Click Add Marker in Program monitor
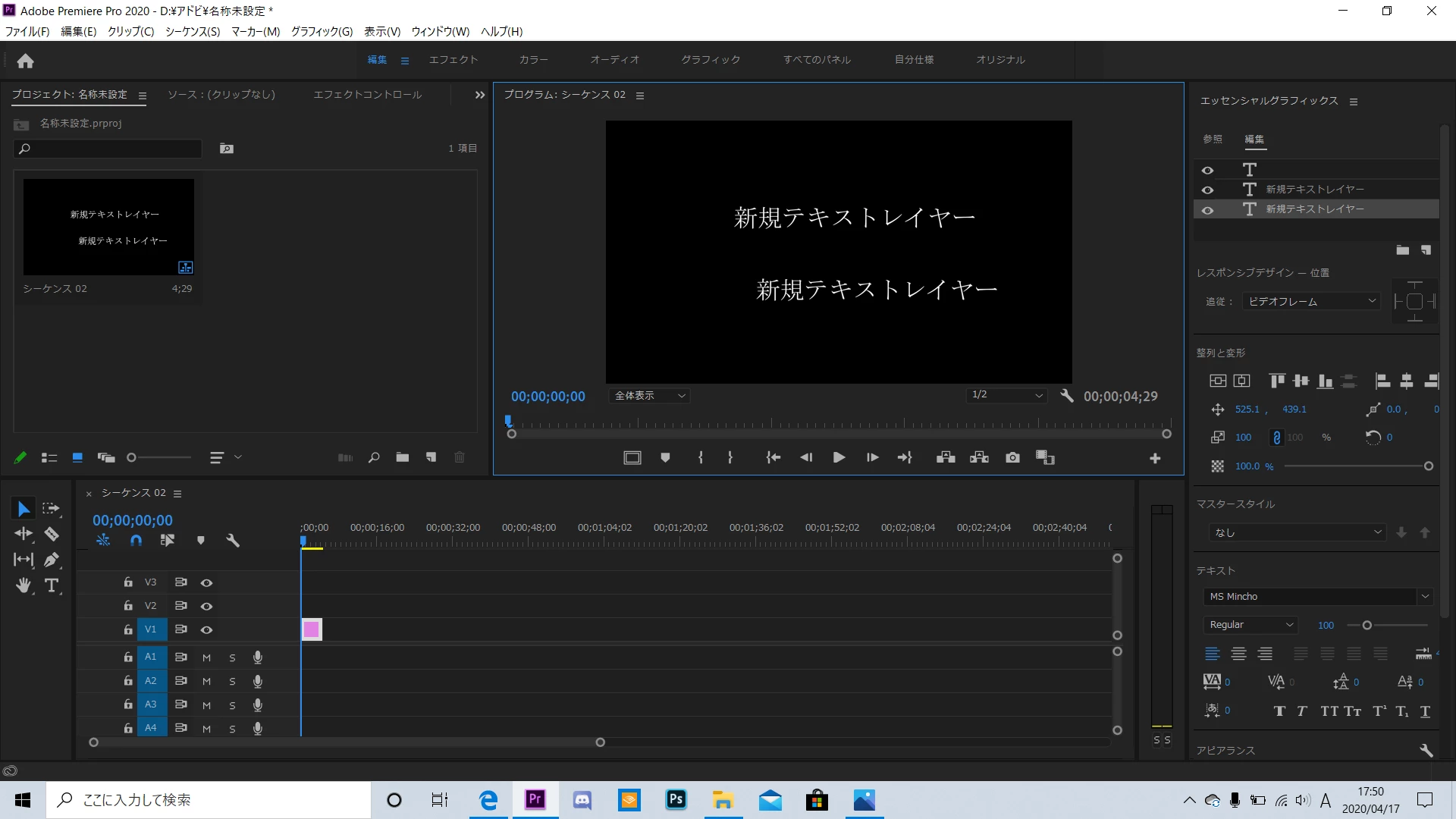The width and height of the screenshot is (1456, 819). 665,457
